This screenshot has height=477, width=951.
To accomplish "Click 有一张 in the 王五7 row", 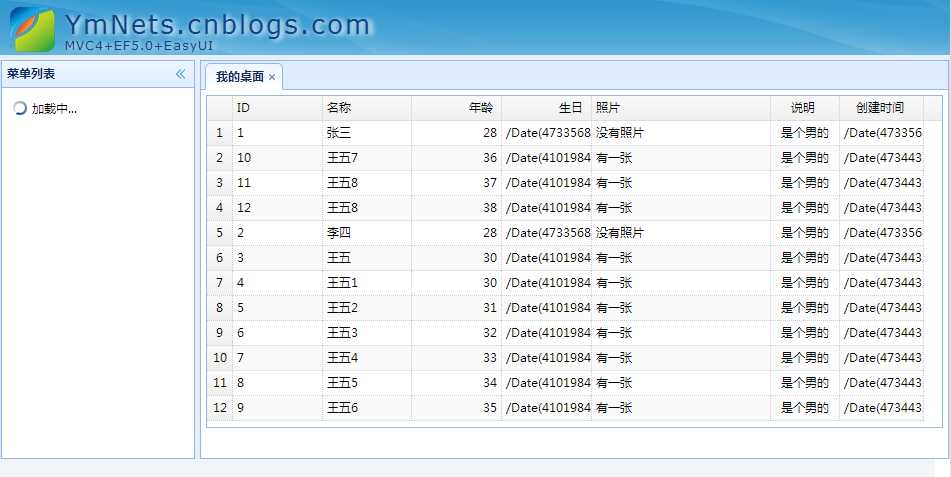I will pos(680,158).
